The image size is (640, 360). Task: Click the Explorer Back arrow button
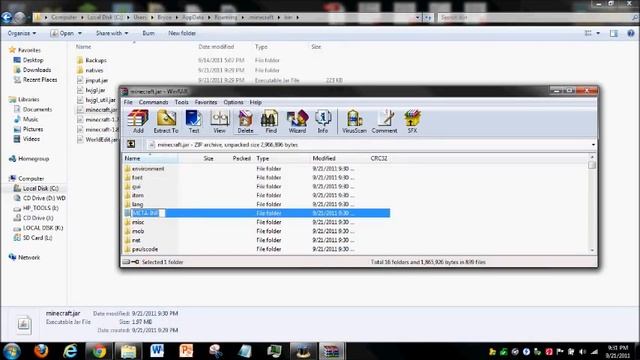coord(7,17)
